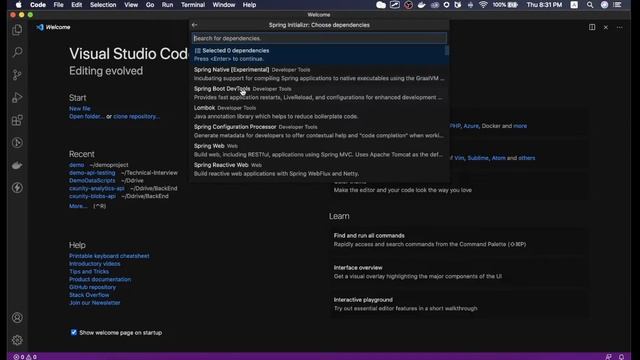Click Interface overview item
640x360 pixels.
pos(459,272)
